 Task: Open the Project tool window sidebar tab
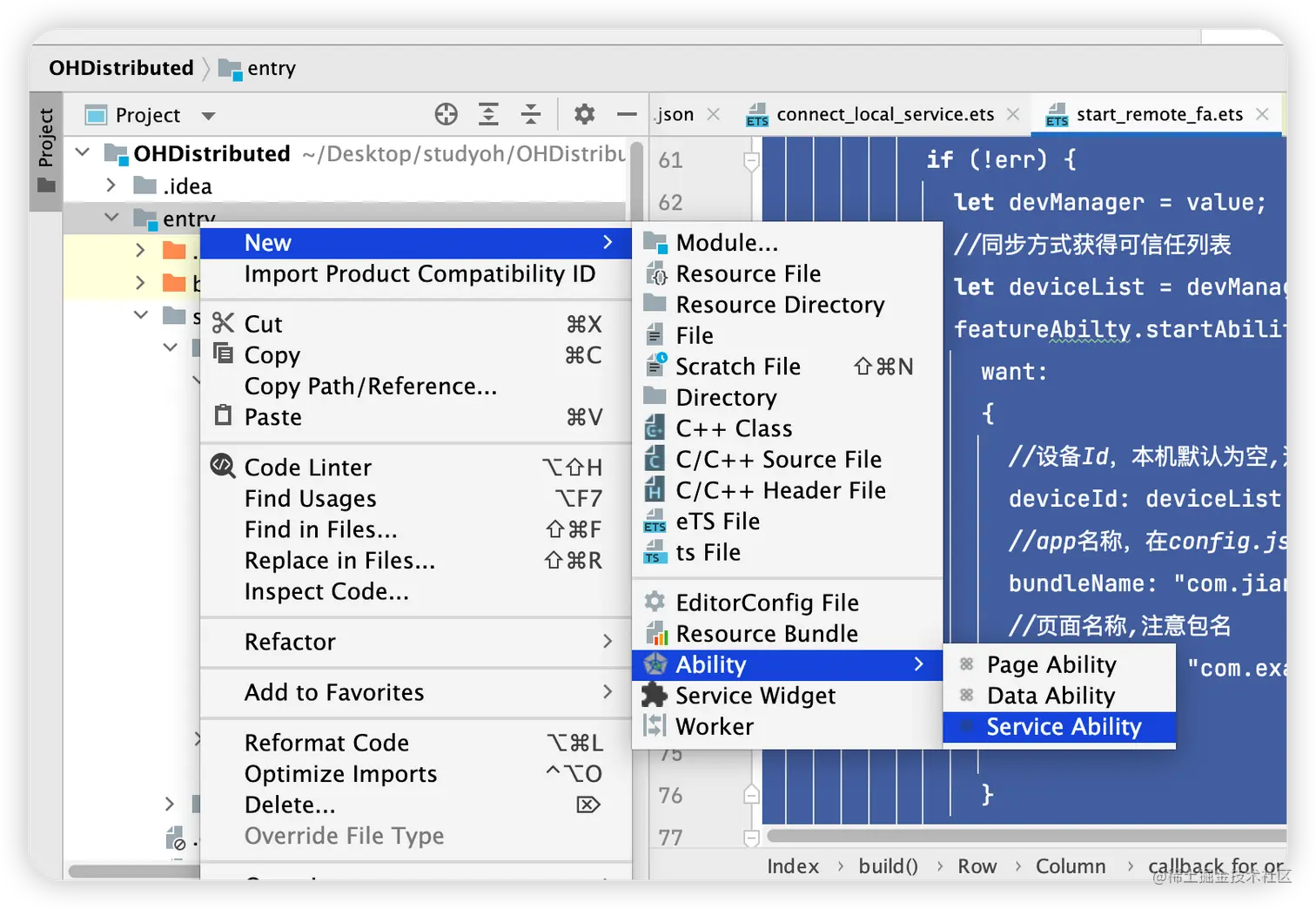click(46, 150)
